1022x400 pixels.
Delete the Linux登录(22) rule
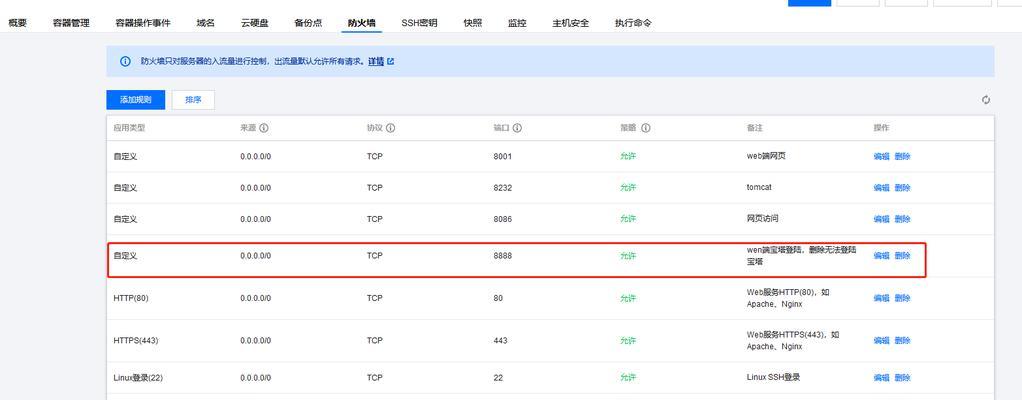tap(902, 378)
